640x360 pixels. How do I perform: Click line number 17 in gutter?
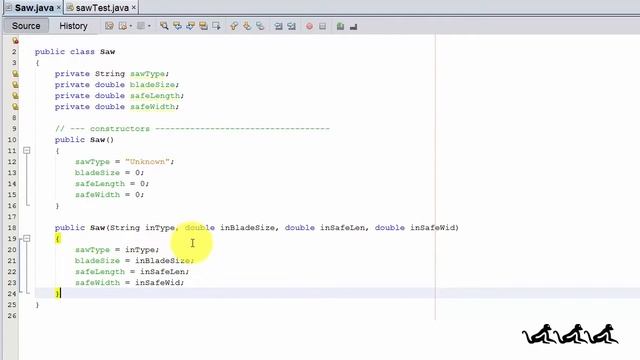click(12, 216)
